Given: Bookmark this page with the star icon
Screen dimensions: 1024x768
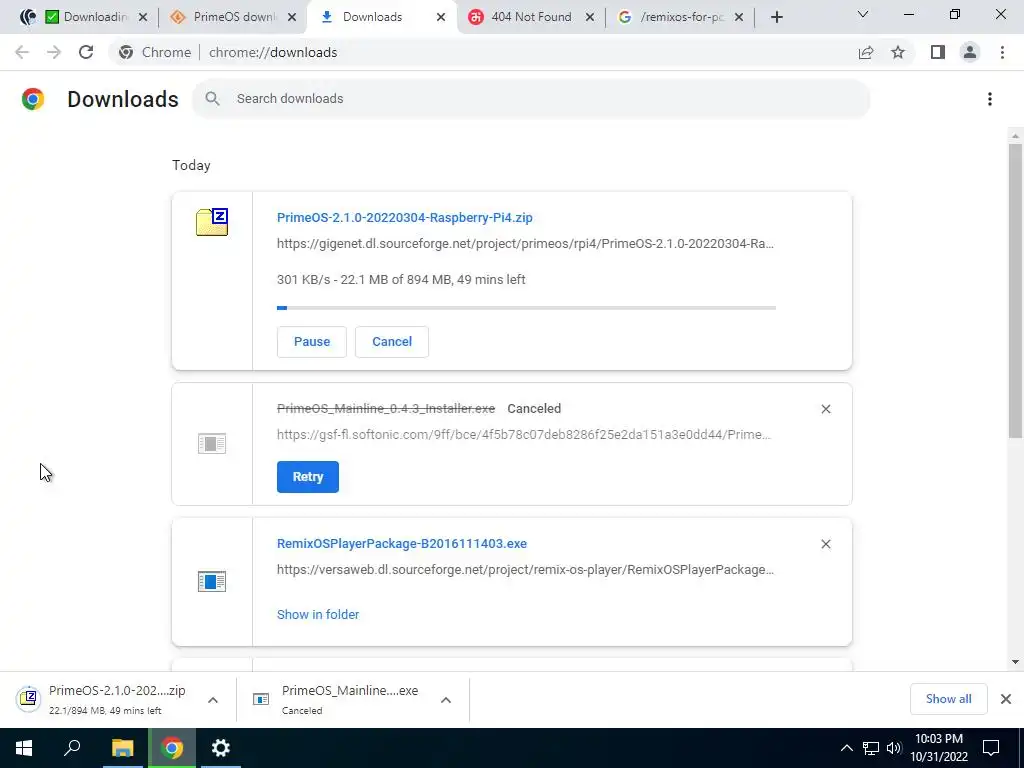Looking at the screenshot, I should coord(898,52).
